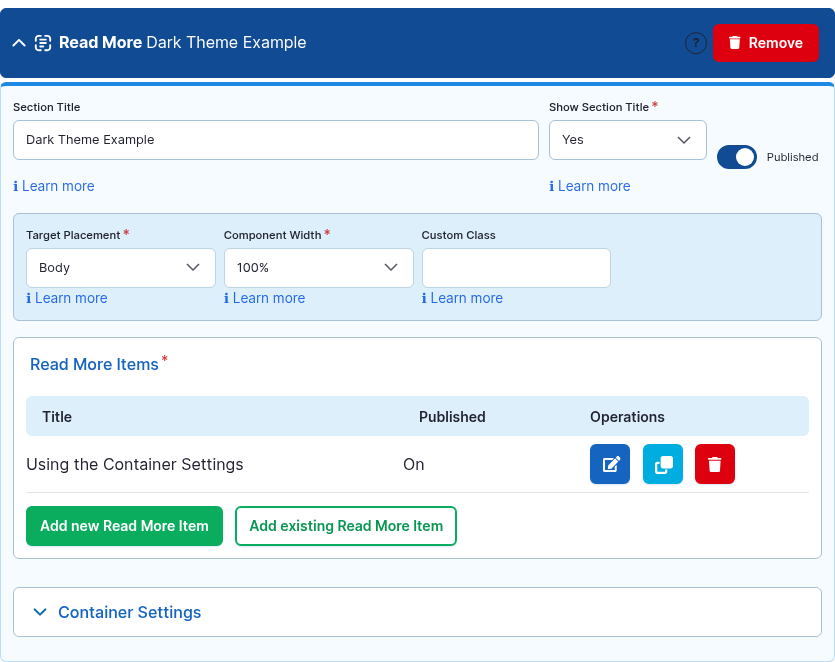Click Add existing Read More Item

(x=346, y=526)
